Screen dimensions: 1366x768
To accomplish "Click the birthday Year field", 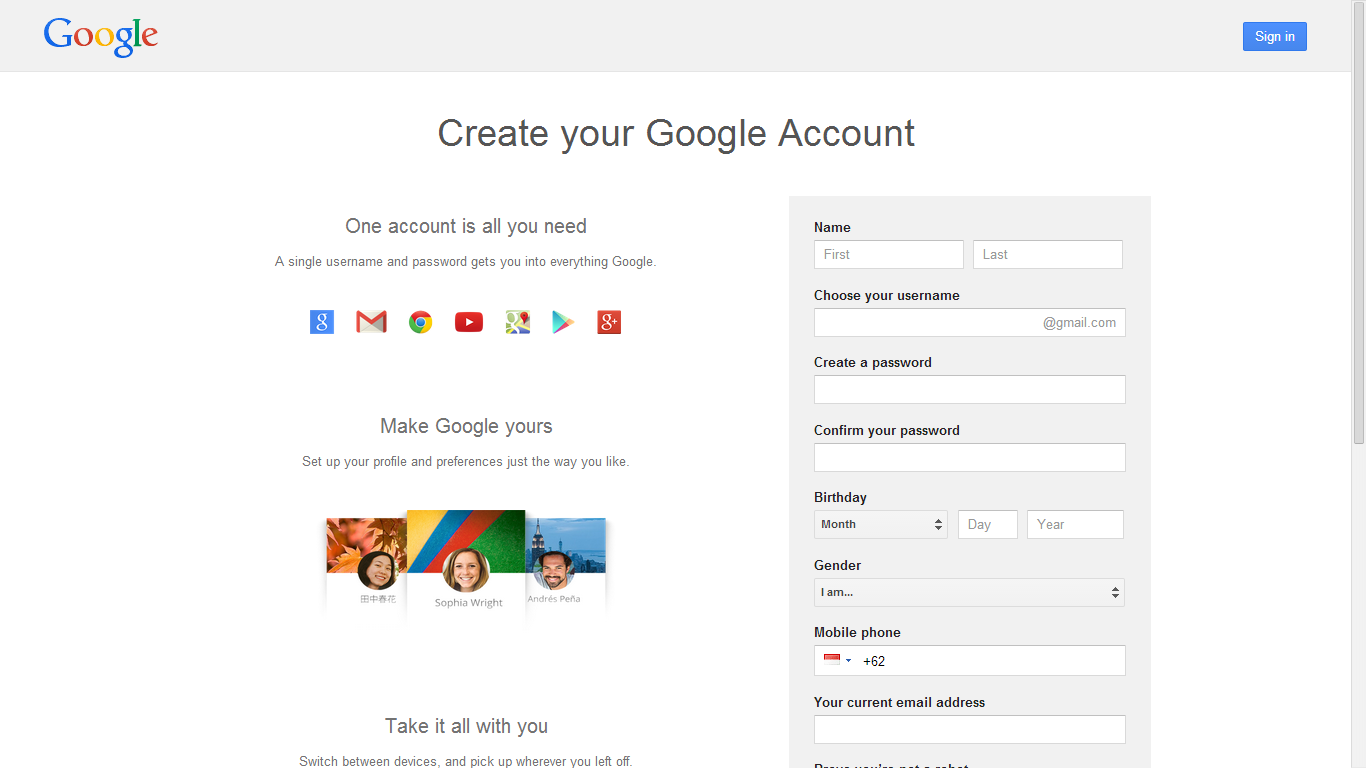I will pyautogui.click(x=1074, y=524).
